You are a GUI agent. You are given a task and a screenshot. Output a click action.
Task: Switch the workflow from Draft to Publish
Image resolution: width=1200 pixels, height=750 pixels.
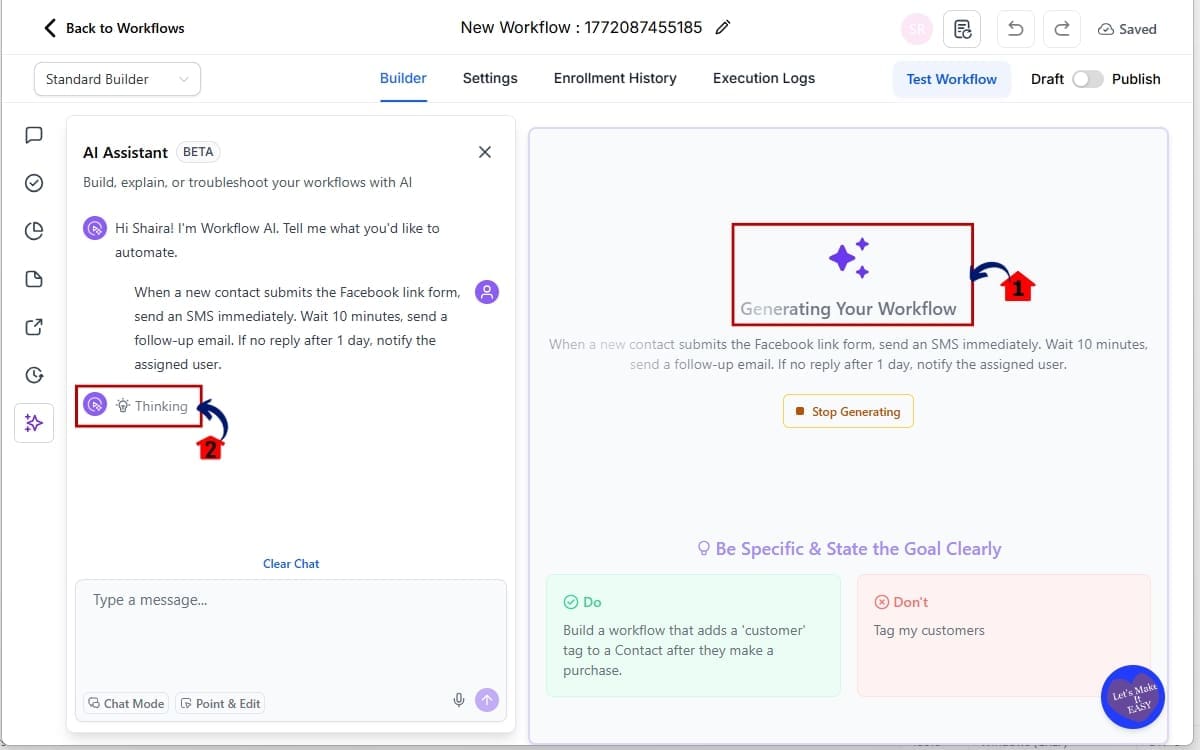[1089, 78]
